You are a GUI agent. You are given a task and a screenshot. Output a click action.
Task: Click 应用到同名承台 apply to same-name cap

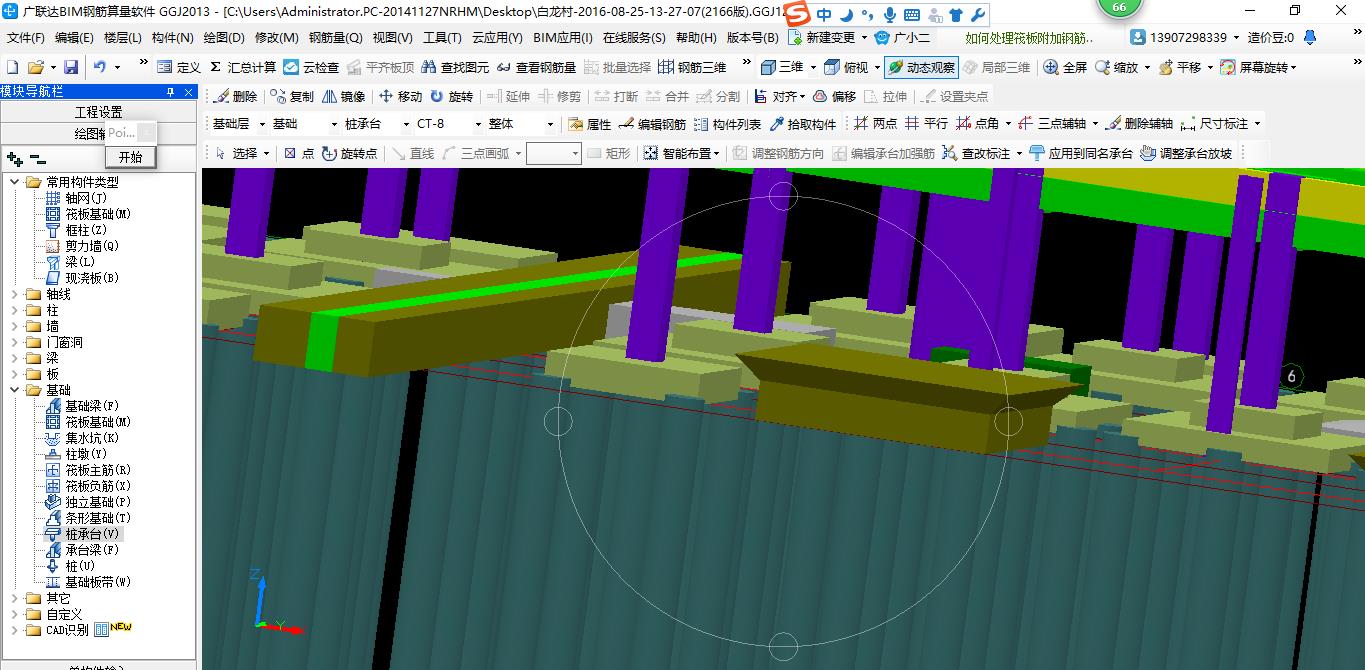pos(1081,153)
